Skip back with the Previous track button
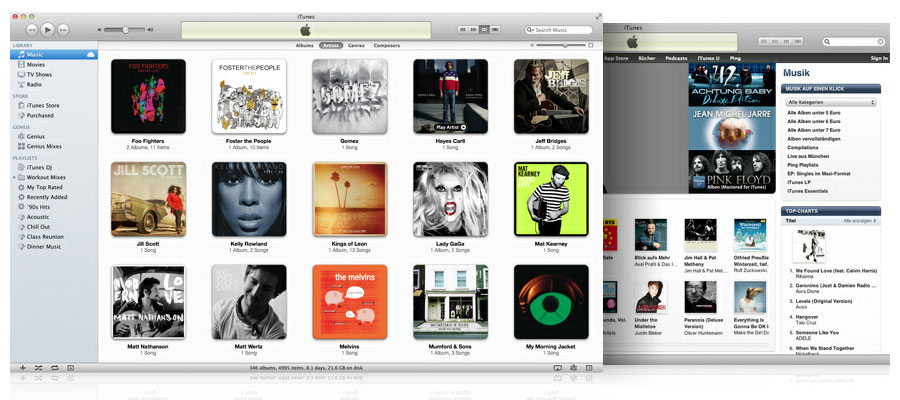This screenshot has width=900, height=400. coord(32,29)
